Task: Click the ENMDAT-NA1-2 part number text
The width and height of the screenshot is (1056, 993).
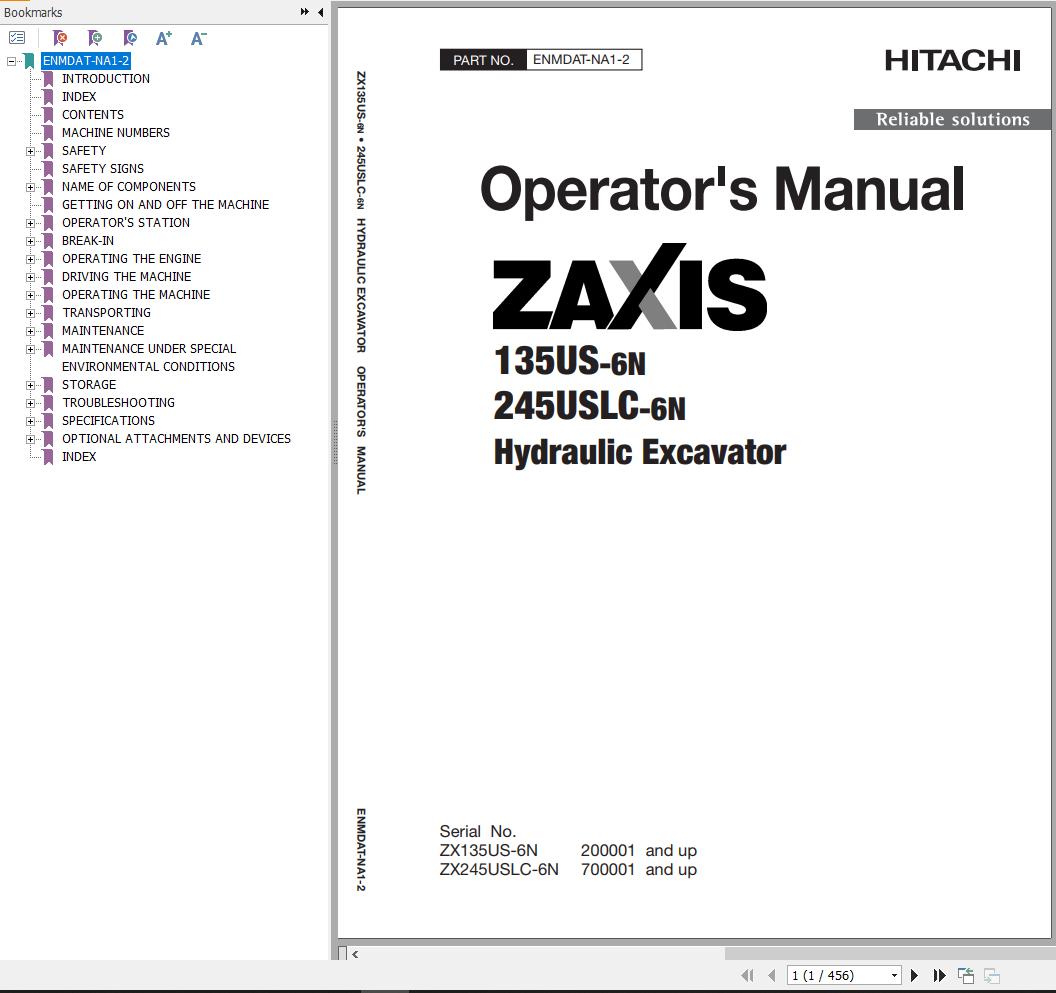Action: click(x=581, y=59)
